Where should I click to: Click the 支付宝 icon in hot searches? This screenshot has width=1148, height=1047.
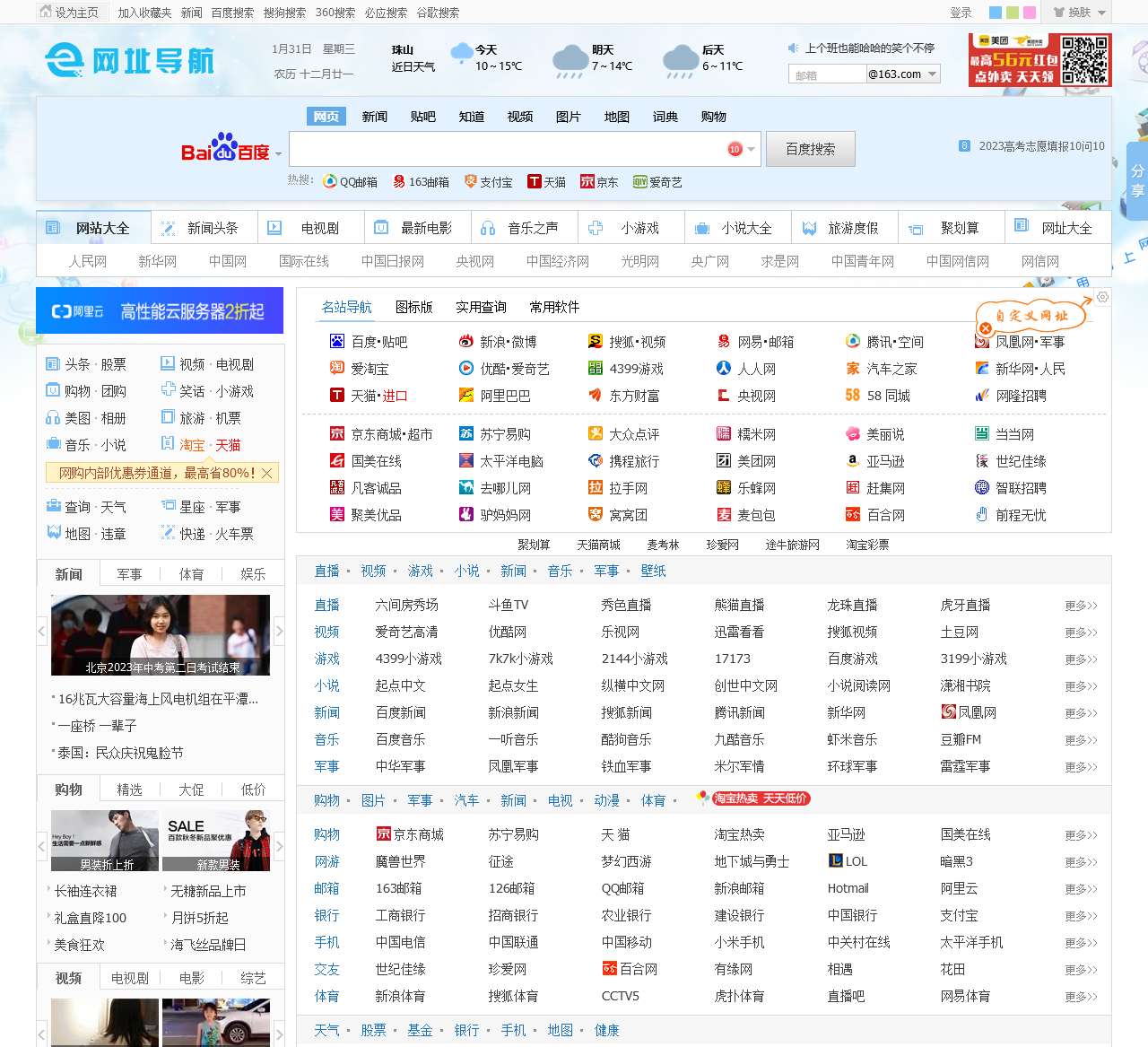[470, 182]
